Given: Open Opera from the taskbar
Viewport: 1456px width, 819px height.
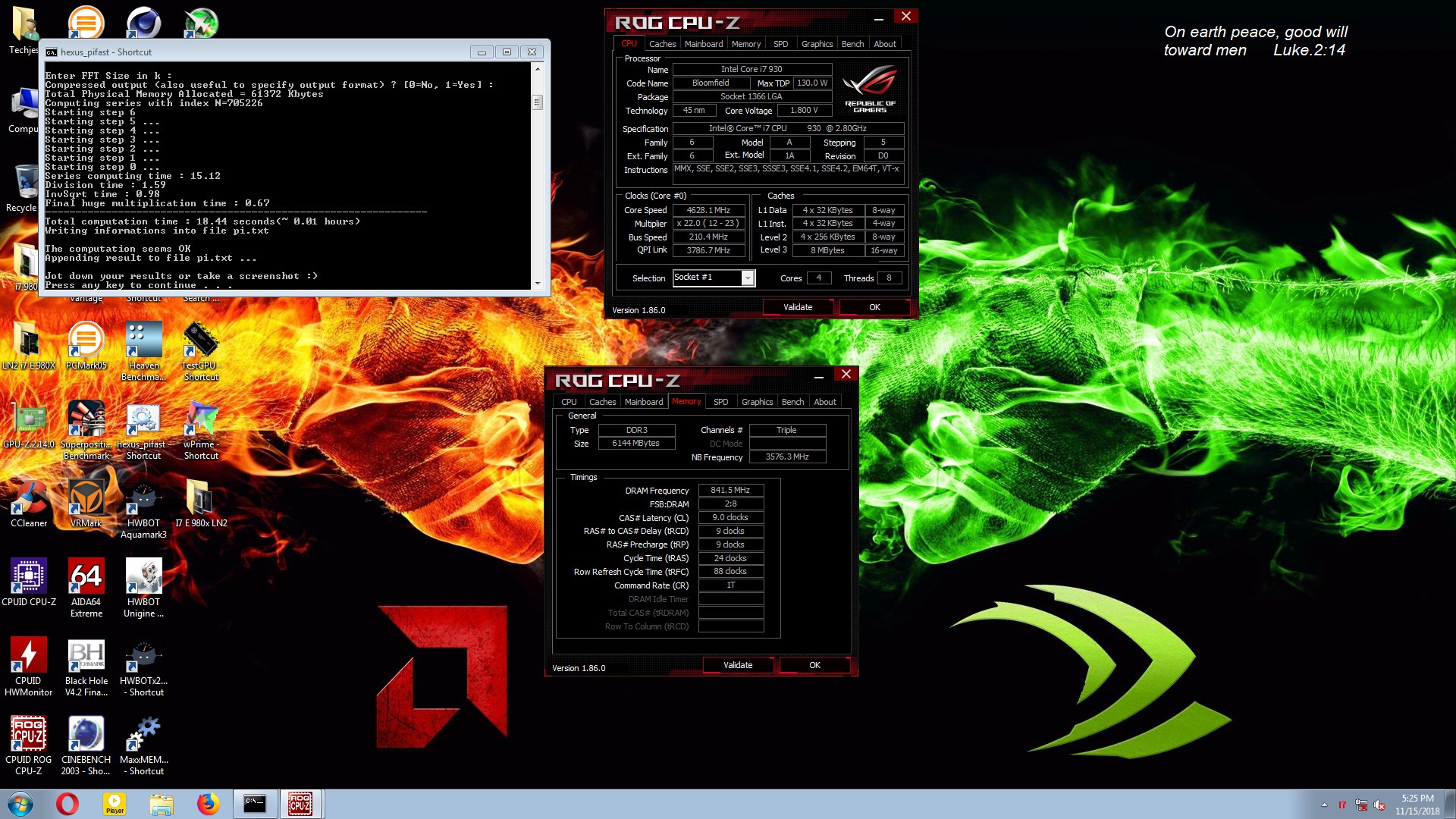Looking at the screenshot, I should [x=67, y=804].
